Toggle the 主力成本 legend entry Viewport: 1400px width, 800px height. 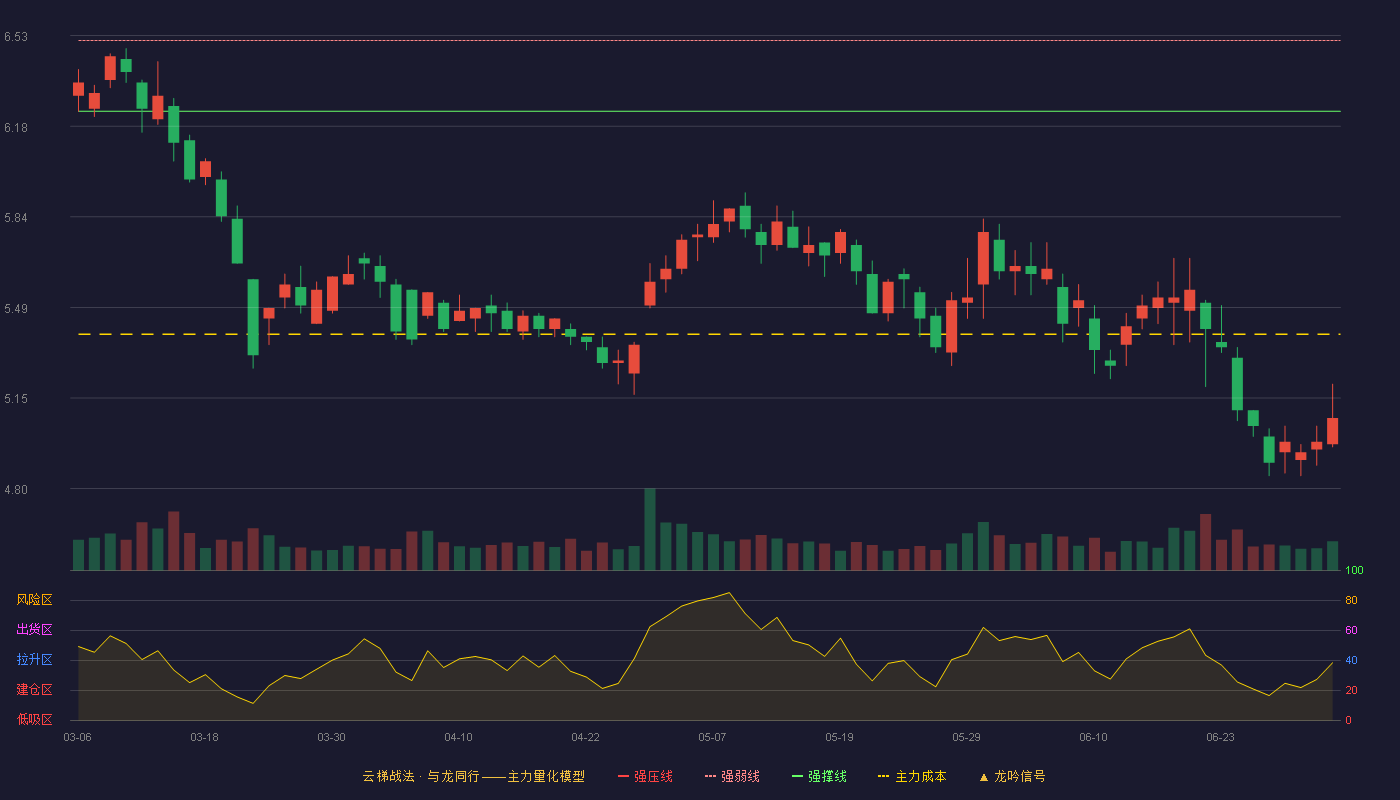(912, 776)
